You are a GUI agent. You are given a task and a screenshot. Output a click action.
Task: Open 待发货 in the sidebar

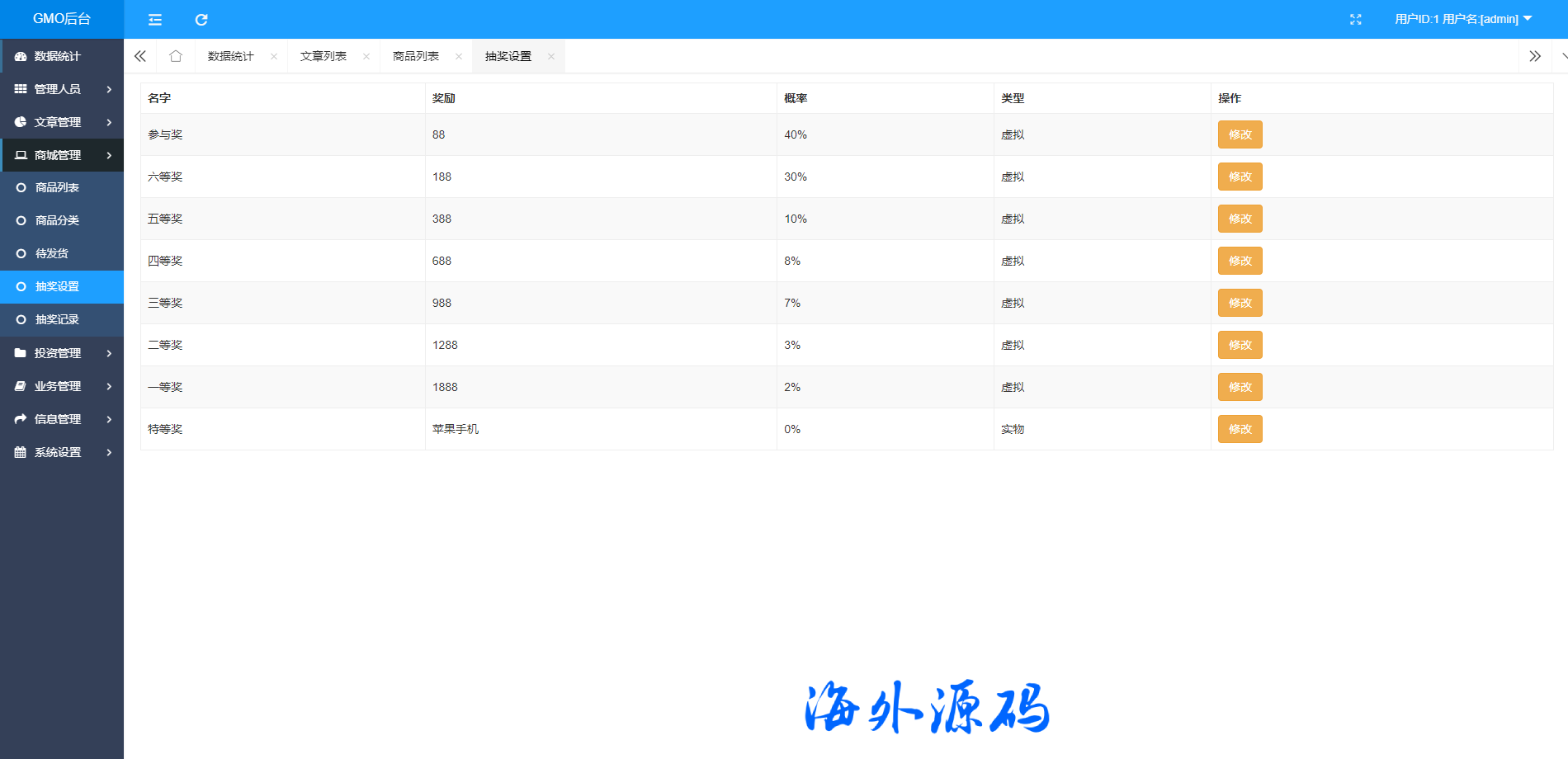click(x=52, y=253)
